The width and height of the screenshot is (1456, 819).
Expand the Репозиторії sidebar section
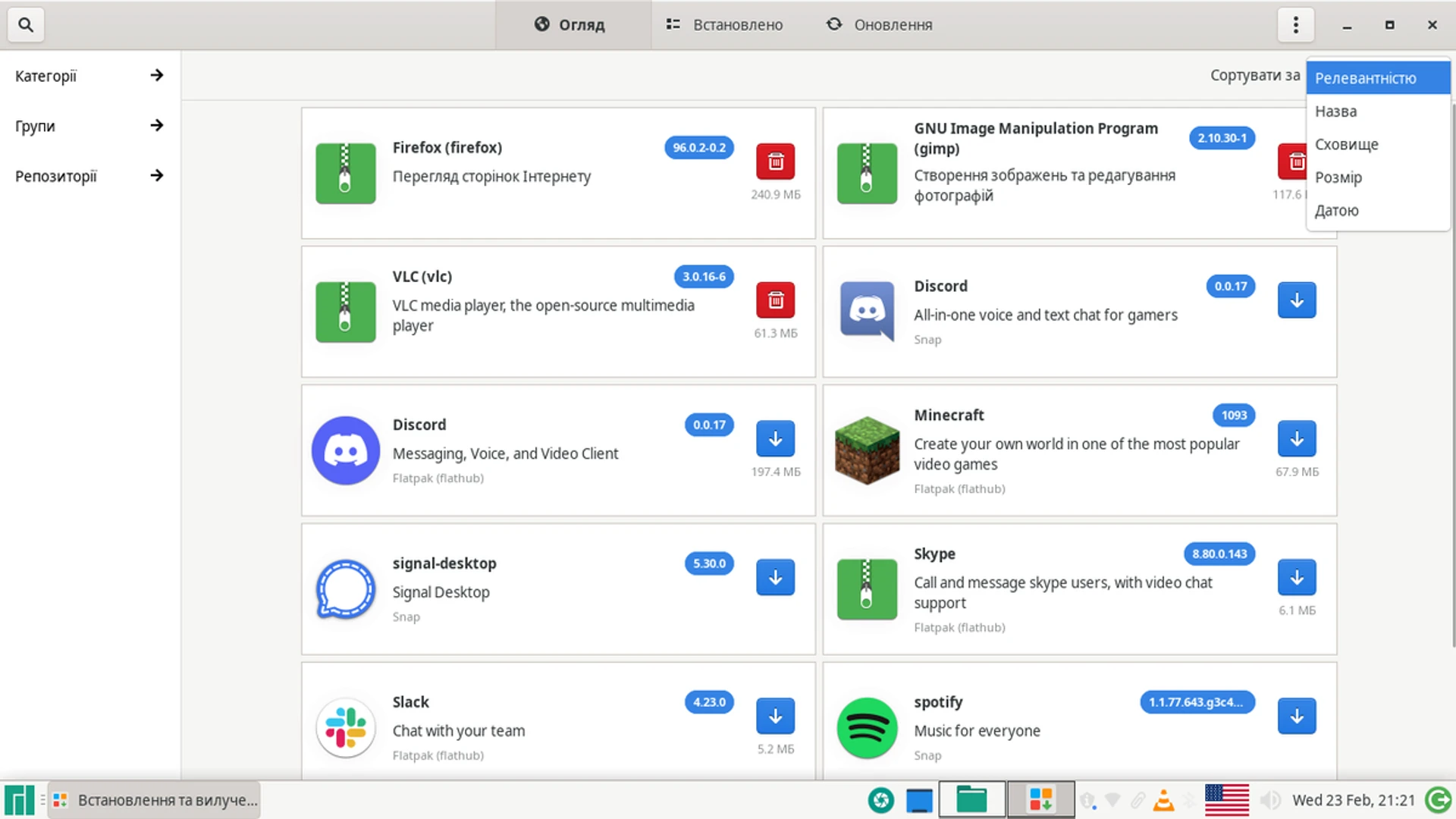click(89, 176)
